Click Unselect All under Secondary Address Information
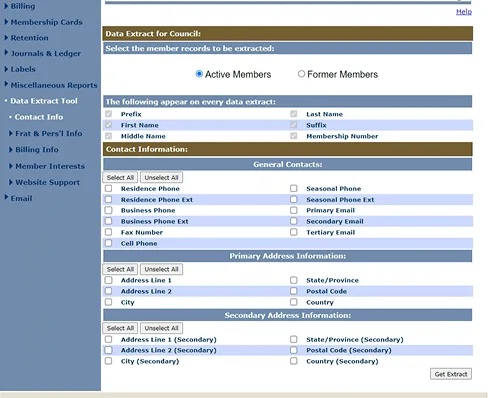This screenshot has width=488, height=398. point(161,328)
